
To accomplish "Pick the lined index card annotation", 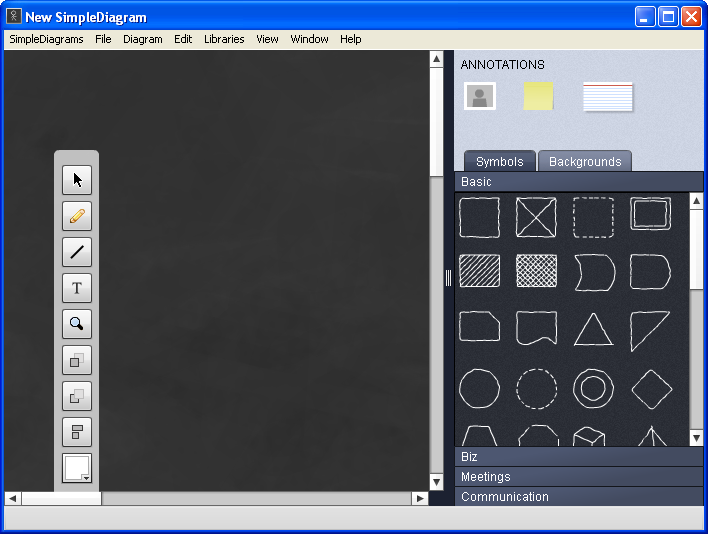I will (x=608, y=97).
